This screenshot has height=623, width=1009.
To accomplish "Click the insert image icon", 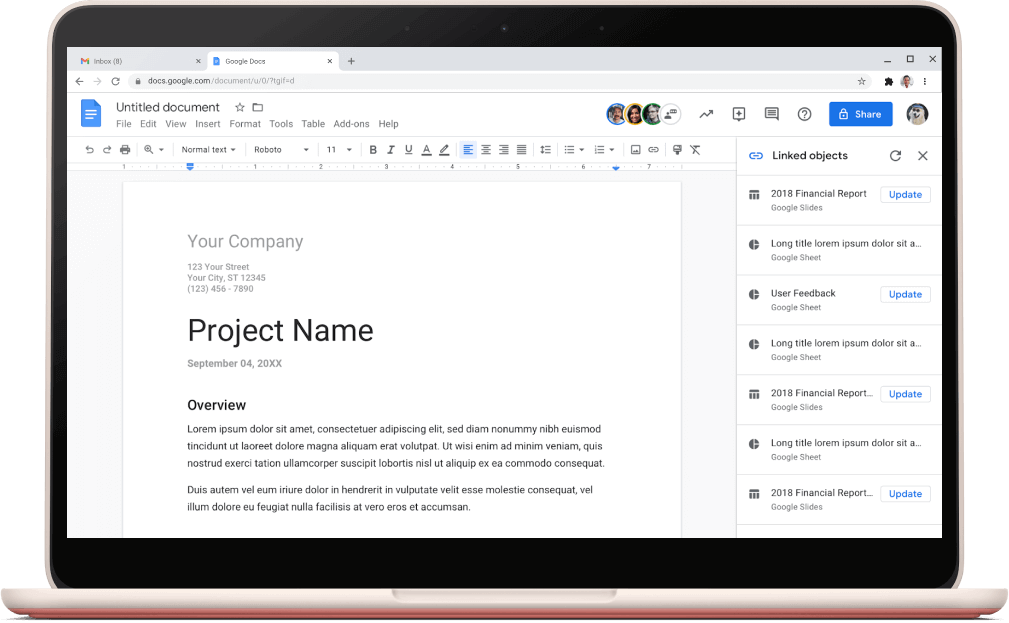I will (x=635, y=150).
